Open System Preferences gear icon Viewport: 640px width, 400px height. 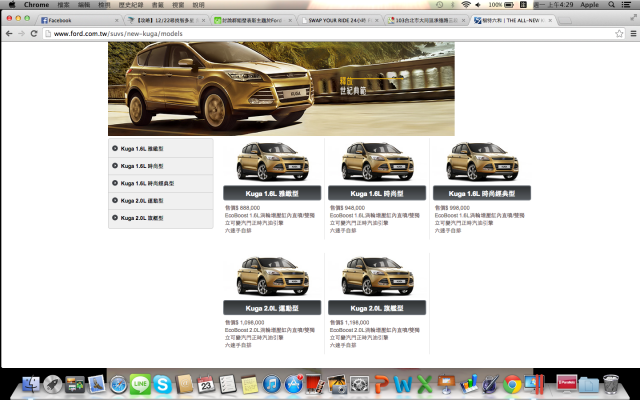359,384
